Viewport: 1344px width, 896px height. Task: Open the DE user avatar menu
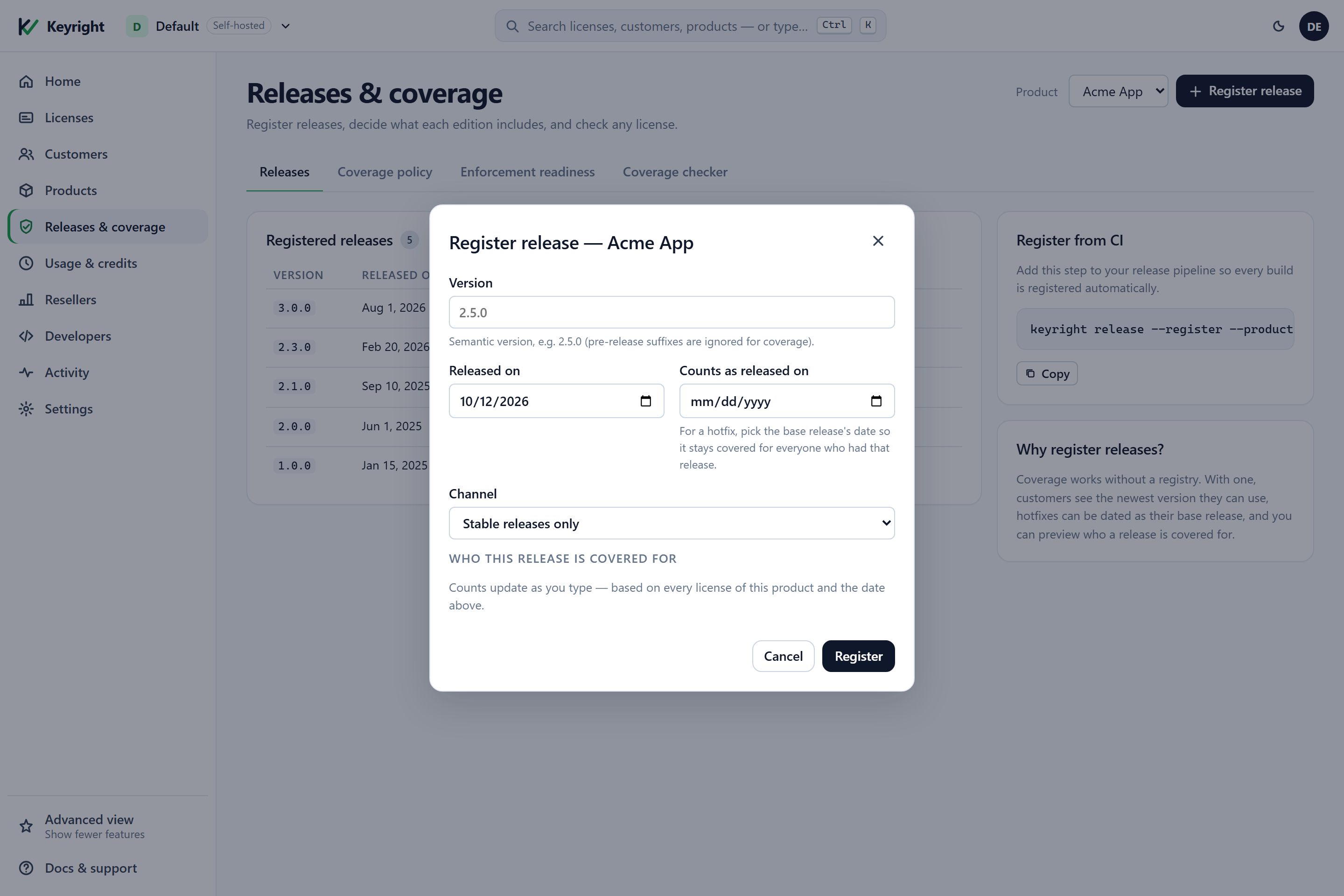[x=1314, y=26]
